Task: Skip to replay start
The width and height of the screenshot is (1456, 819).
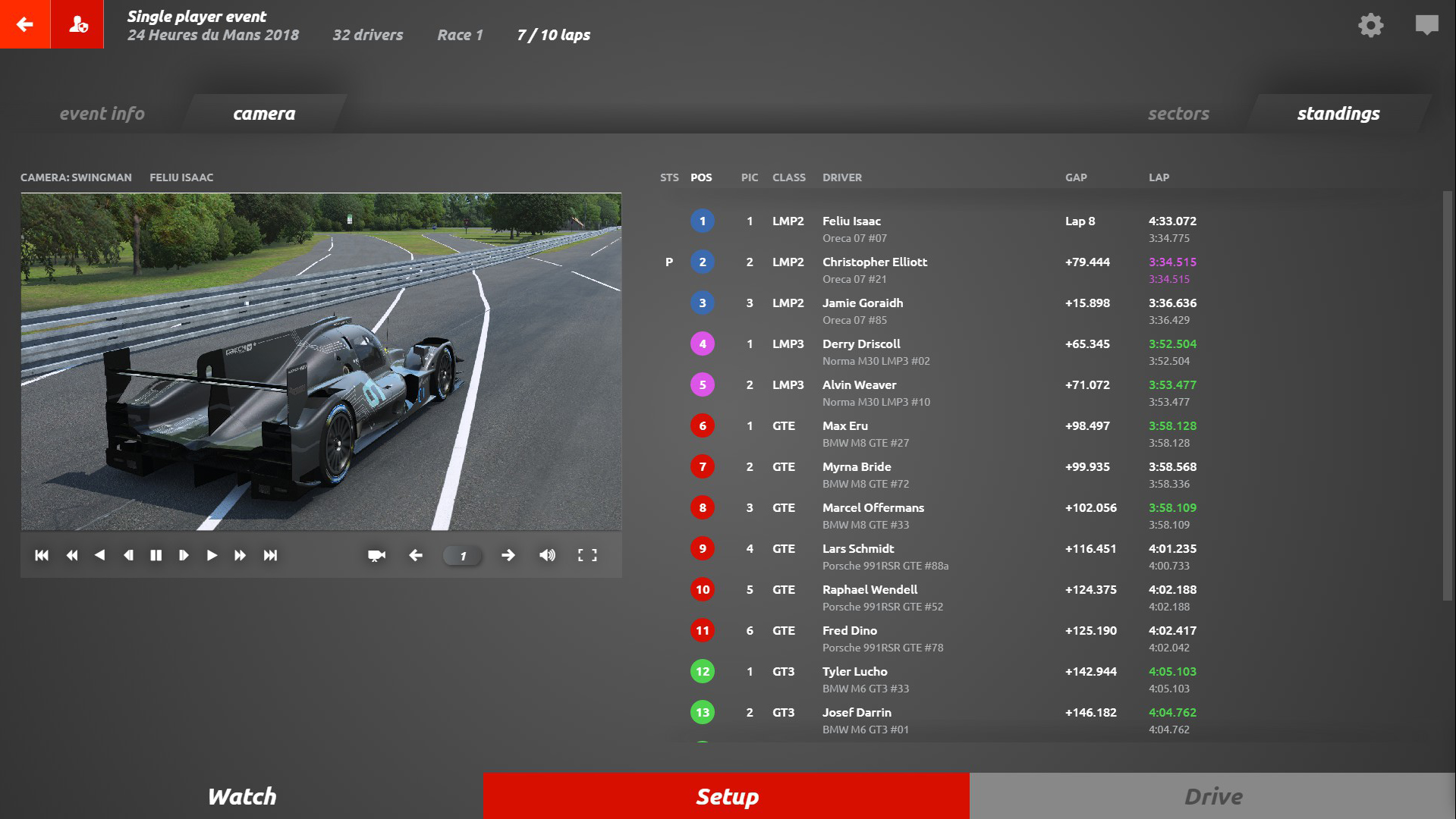Action: pos(42,555)
